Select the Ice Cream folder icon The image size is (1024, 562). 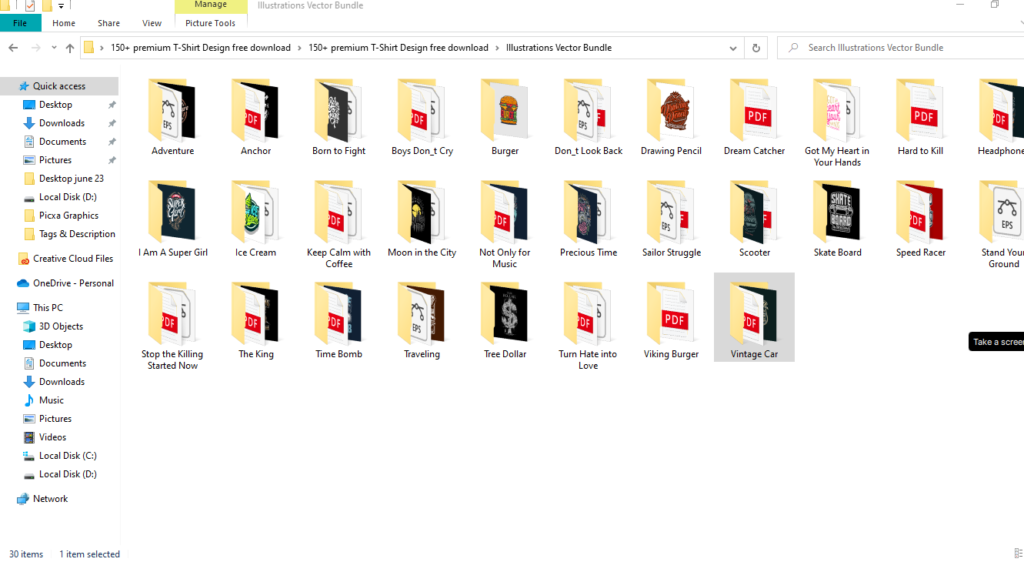(255, 213)
